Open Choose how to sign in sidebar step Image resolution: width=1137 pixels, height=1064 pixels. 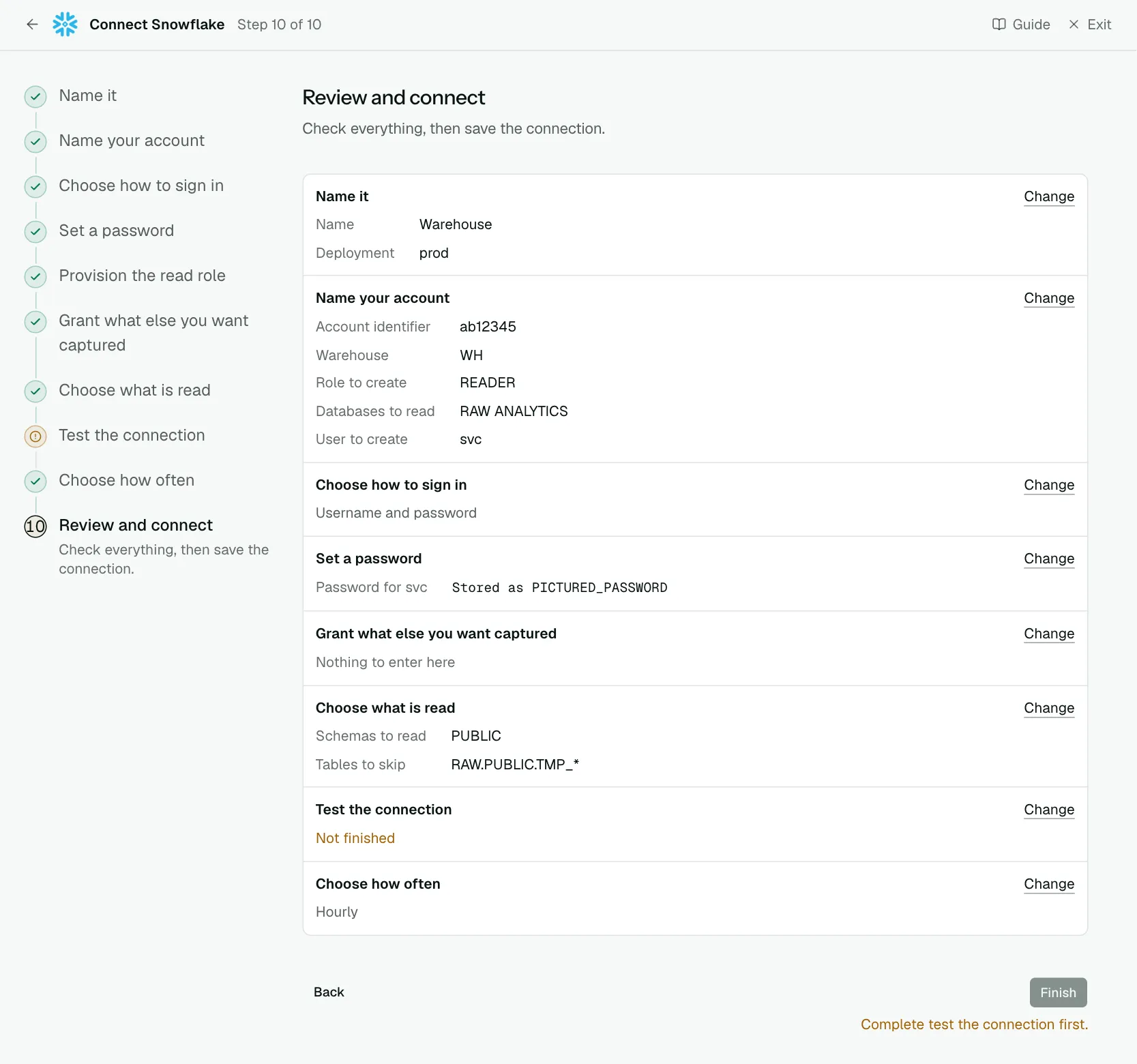(141, 186)
